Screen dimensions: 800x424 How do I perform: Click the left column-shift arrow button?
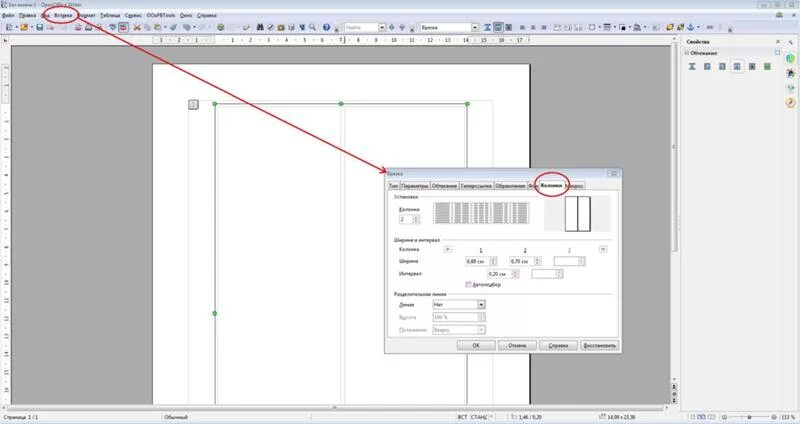[x=447, y=250]
